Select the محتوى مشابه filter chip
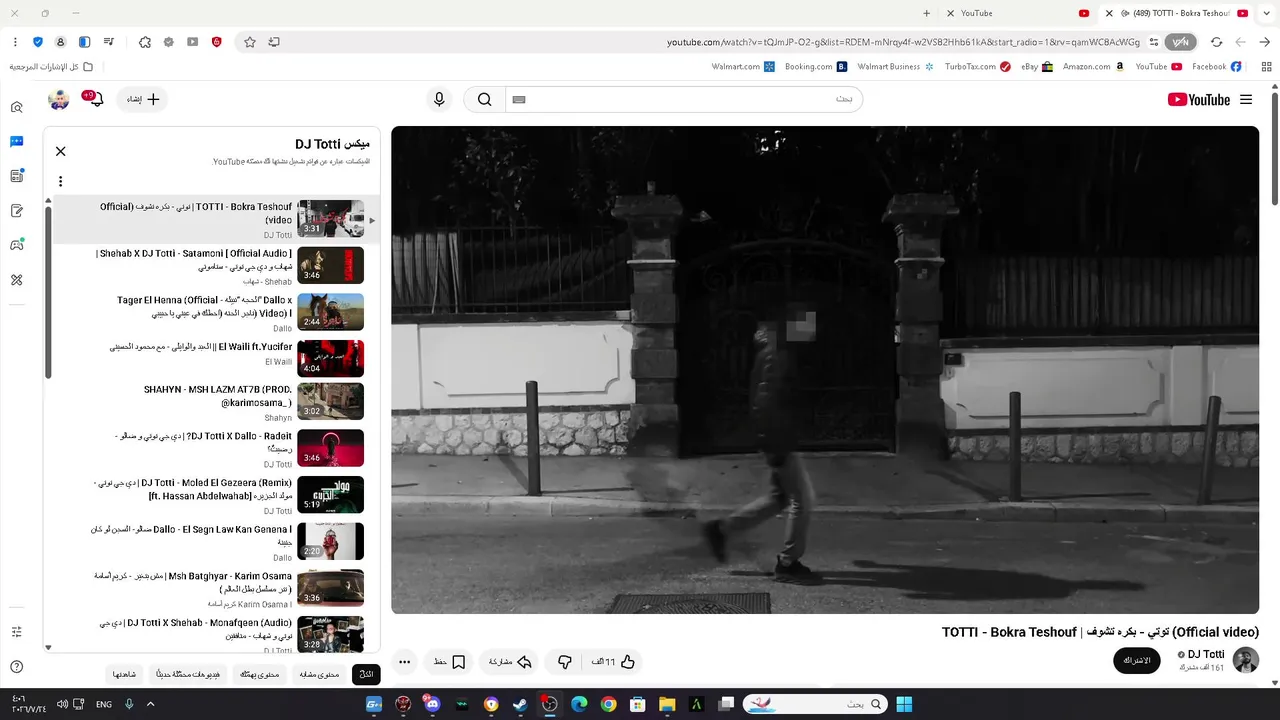This screenshot has width=1280, height=720. (x=320, y=674)
